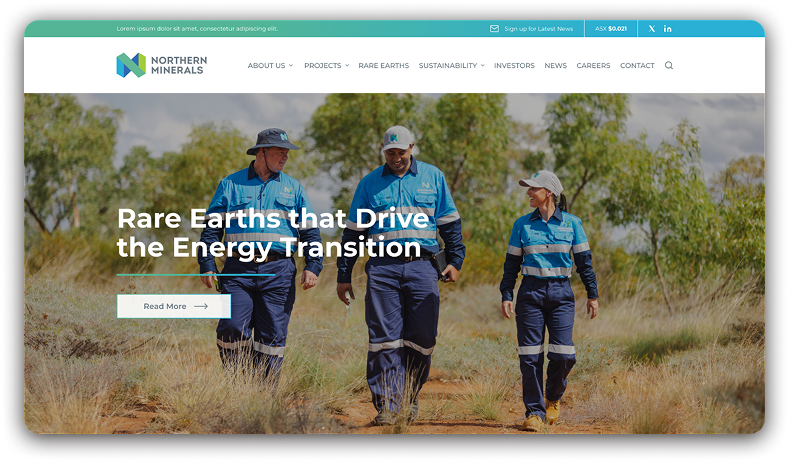
Task: Click the envelope newsletter icon
Action: [x=494, y=29]
